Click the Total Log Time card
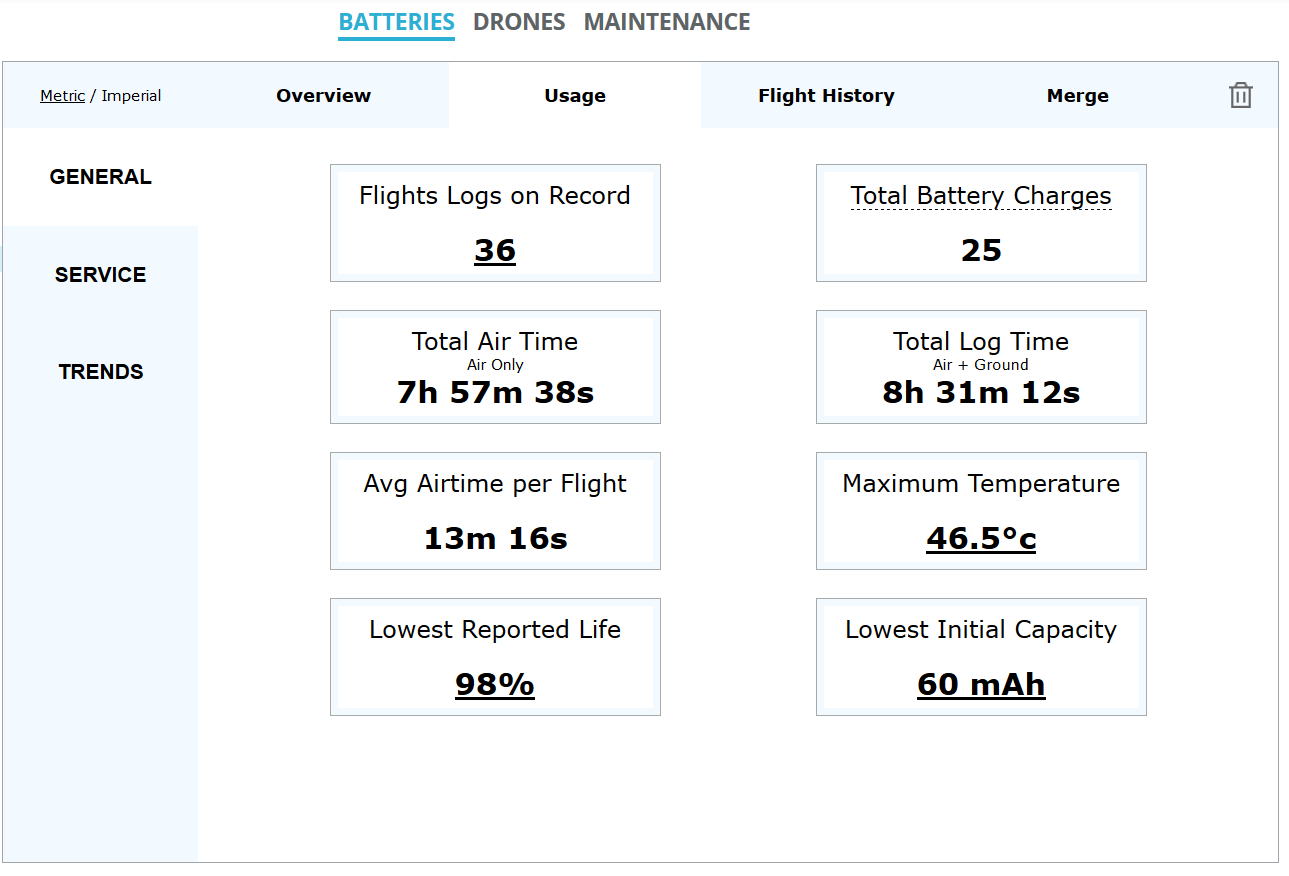1289x876 pixels. tap(981, 367)
